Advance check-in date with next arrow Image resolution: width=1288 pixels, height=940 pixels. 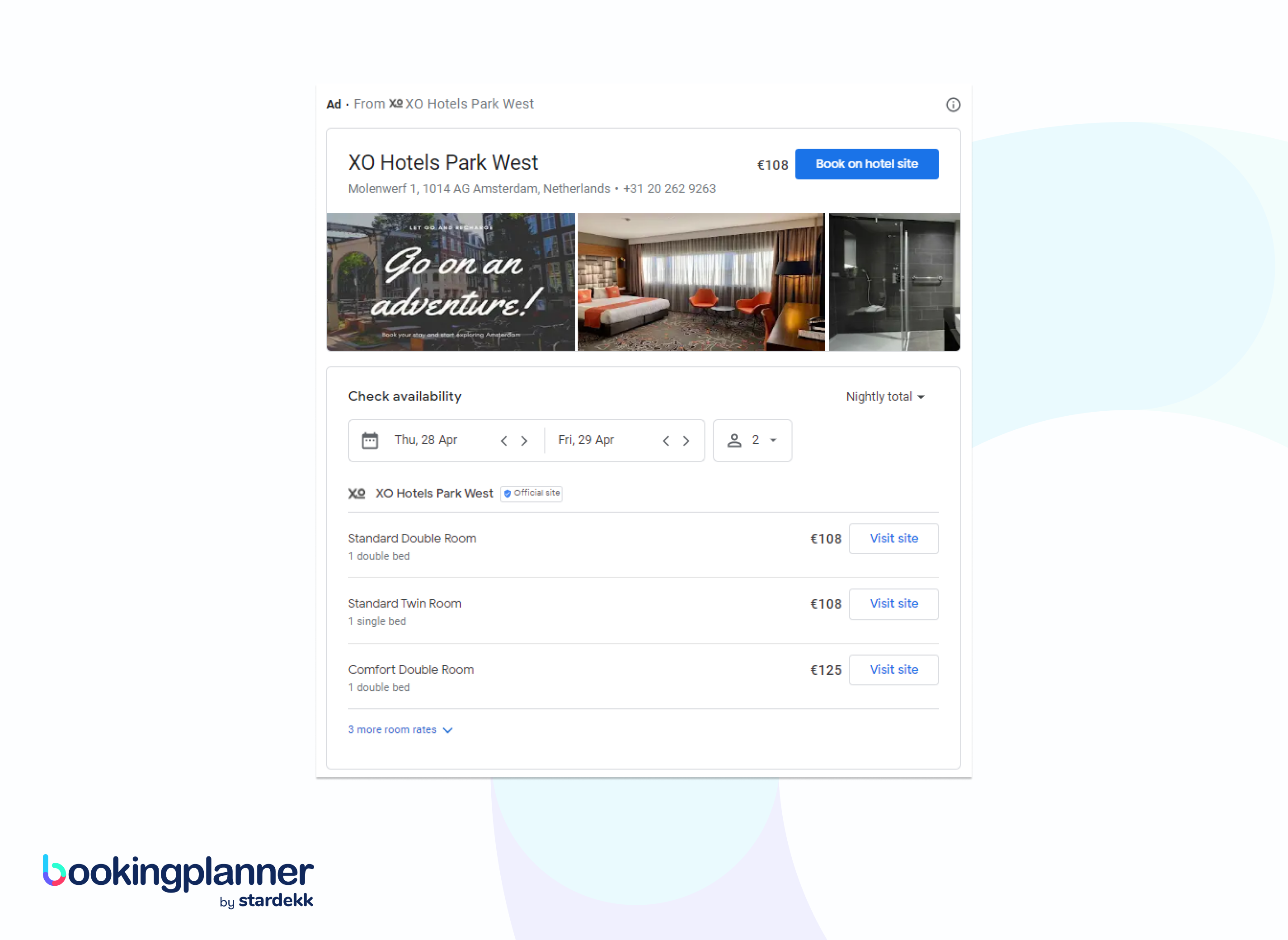click(x=525, y=441)
